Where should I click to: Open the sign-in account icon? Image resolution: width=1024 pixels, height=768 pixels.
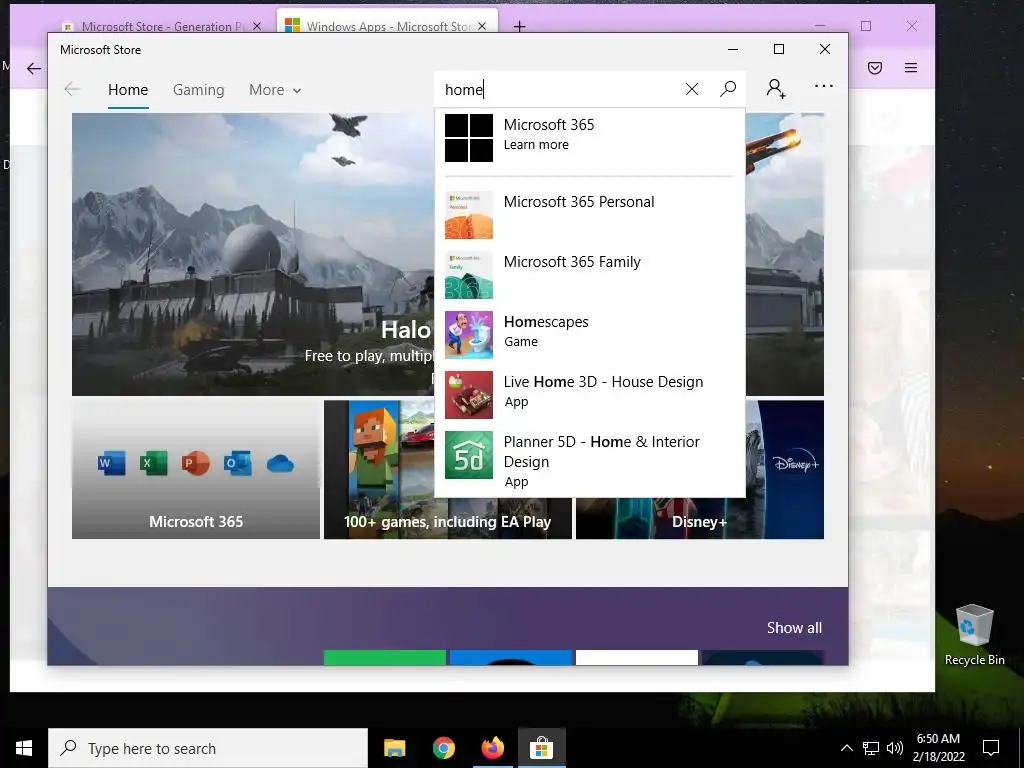click(x=776, y=88)
